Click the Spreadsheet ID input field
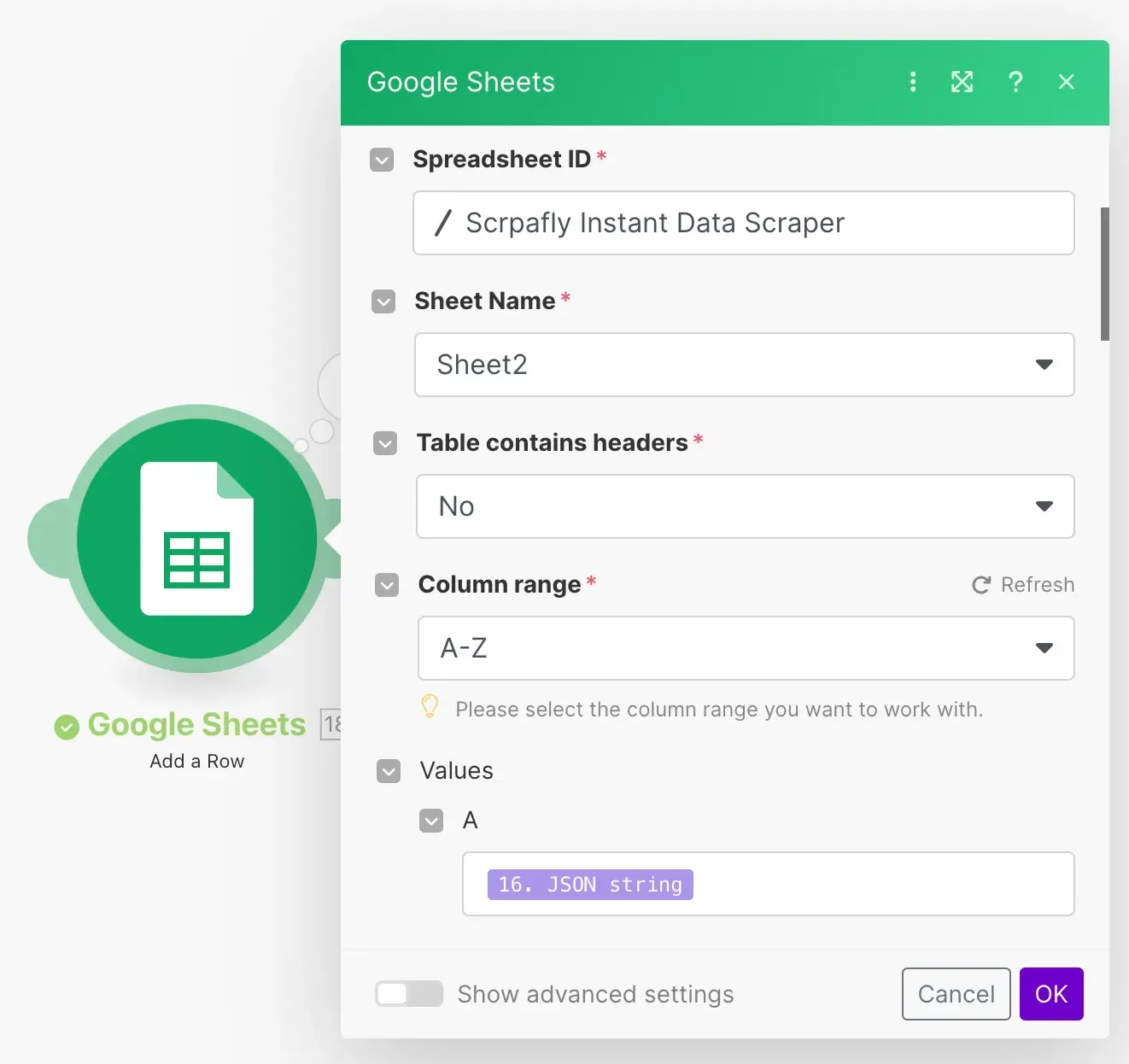Image resolution: width=1129 pixels, height=1064 pixels. click(743, 223)
